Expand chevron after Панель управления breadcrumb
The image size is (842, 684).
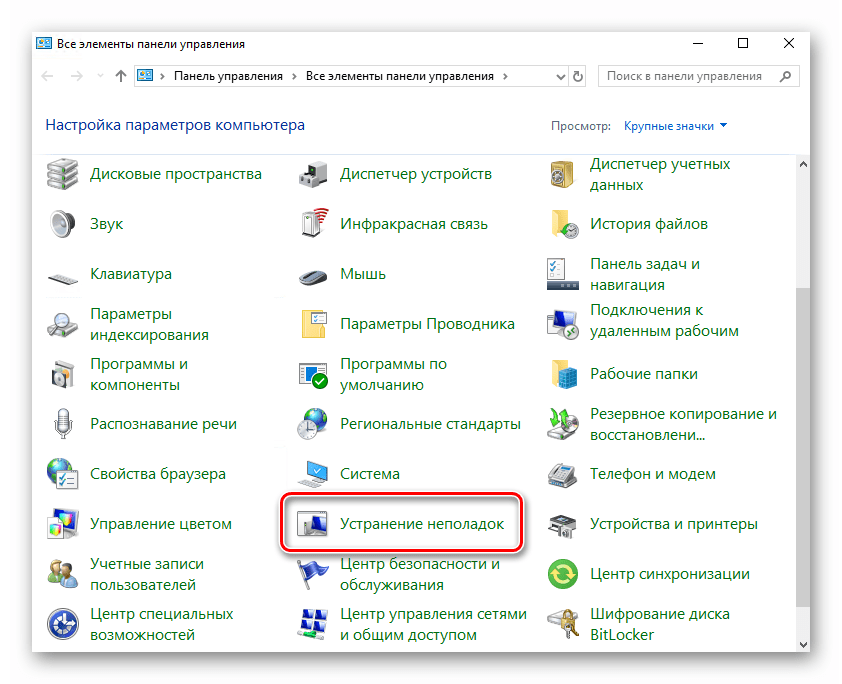(x=294, y=76)
